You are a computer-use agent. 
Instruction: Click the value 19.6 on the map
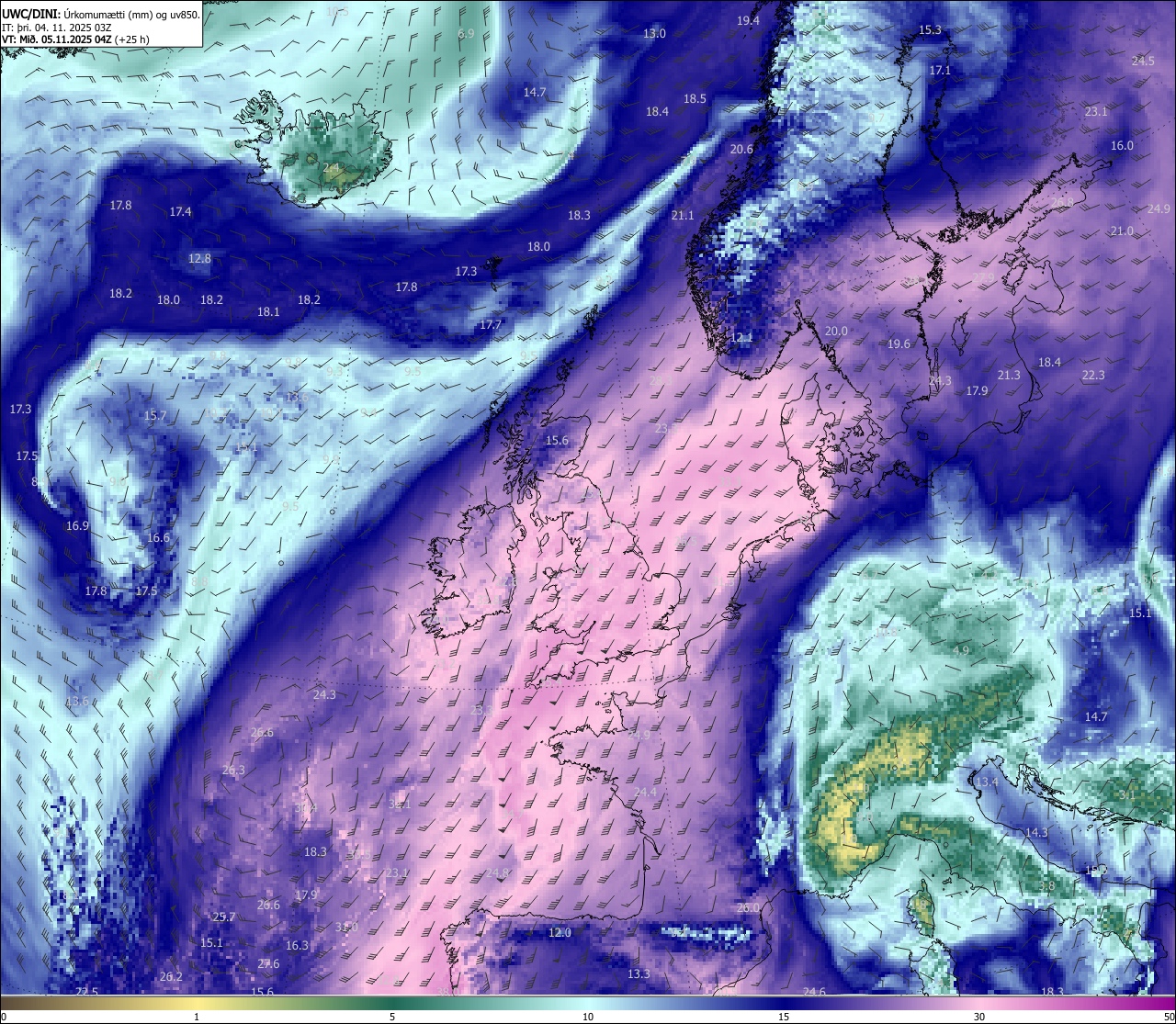[x=899, y=343]
